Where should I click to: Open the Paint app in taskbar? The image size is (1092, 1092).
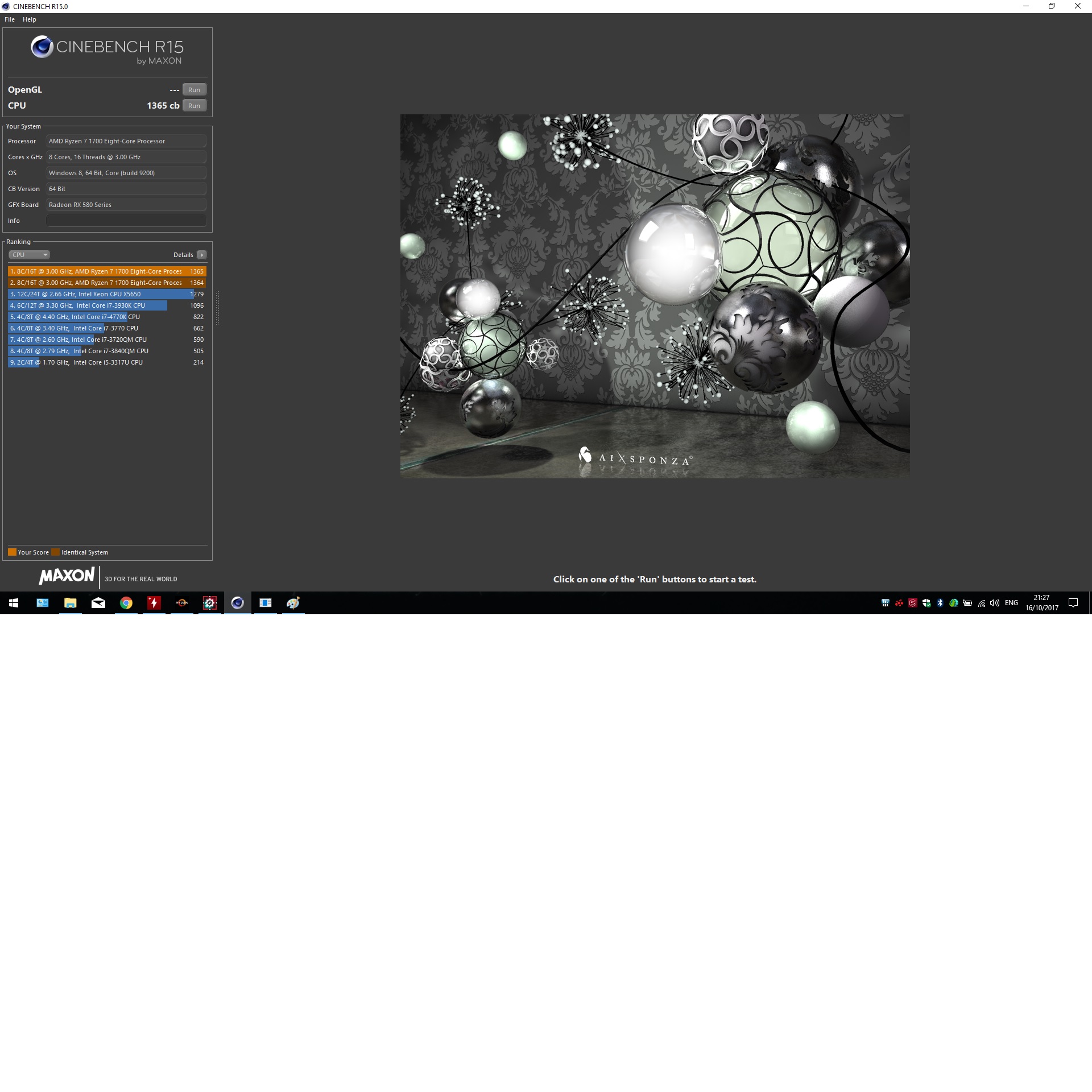[293, 603]
